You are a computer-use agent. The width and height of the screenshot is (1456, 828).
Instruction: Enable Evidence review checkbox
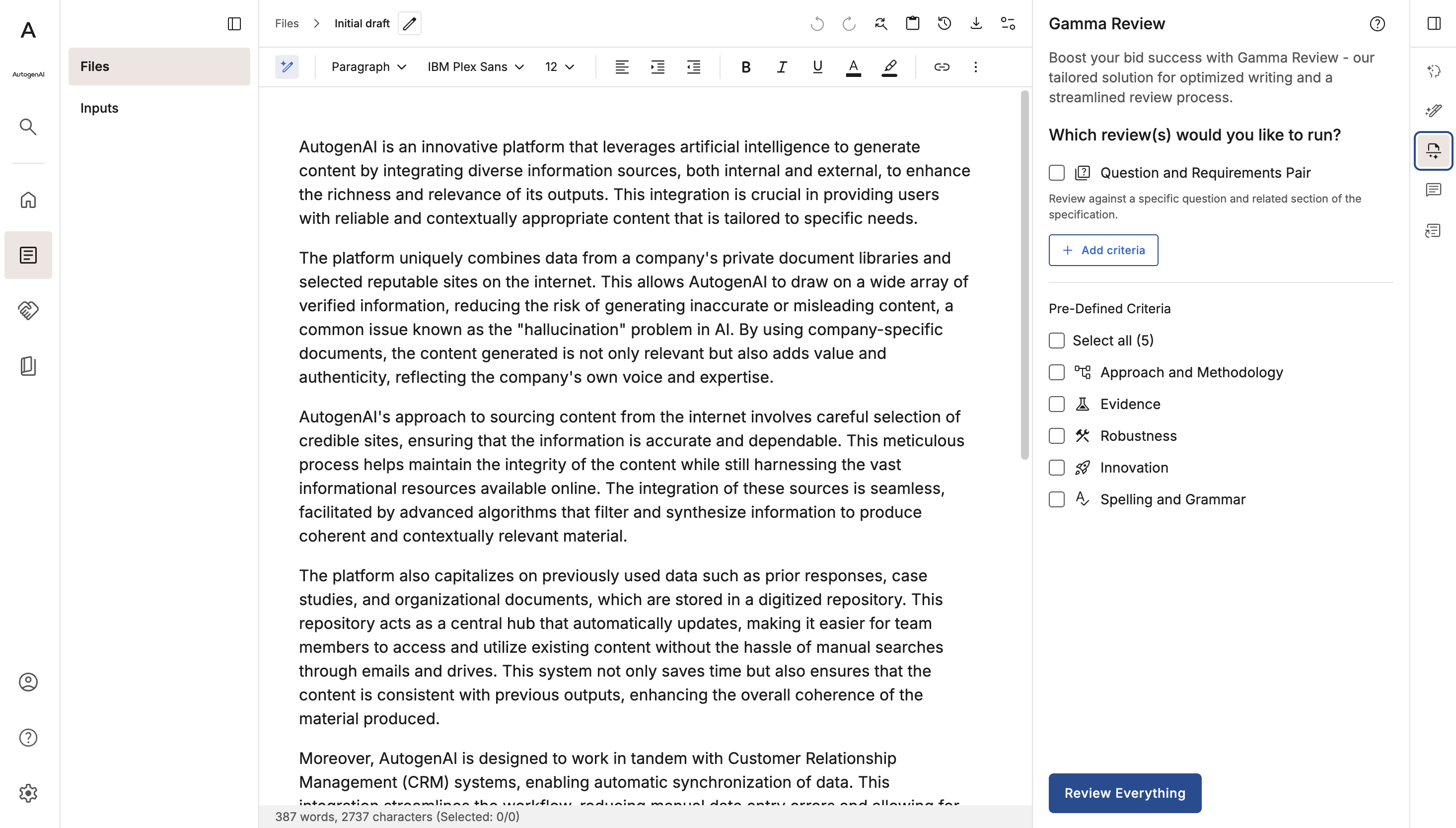pyautogui.click(x=1057, y=404)
